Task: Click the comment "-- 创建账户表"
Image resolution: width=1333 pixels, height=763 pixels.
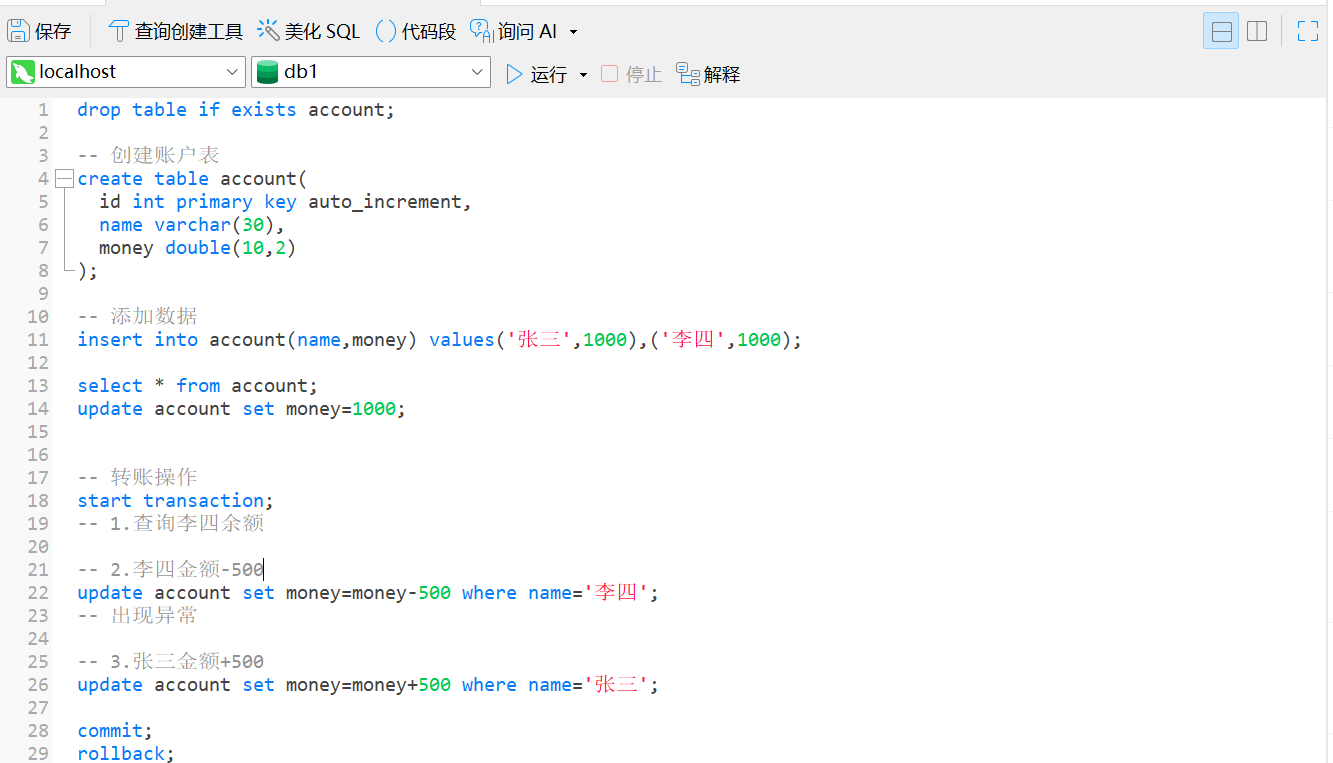Action: click(x=148, y=156)
